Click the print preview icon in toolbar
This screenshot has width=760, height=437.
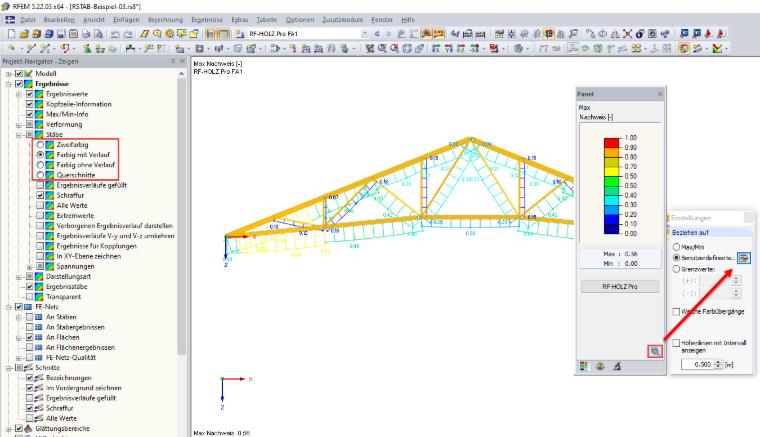98,34
